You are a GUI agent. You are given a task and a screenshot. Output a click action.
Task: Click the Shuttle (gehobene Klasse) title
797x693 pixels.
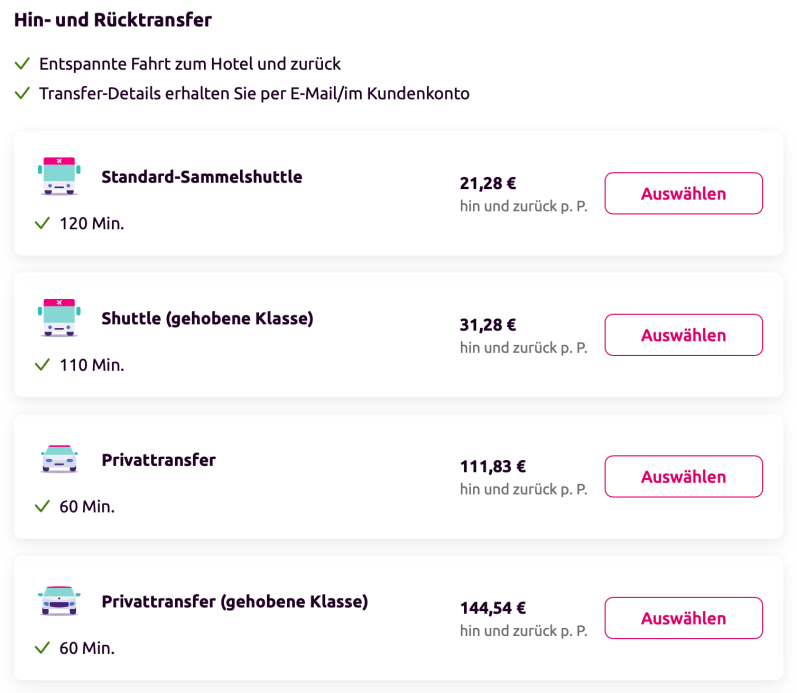point(207,319)
